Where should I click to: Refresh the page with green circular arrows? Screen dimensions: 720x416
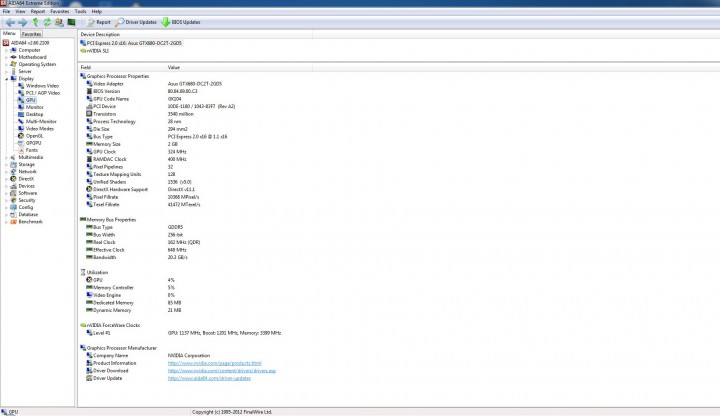point(47,22)
